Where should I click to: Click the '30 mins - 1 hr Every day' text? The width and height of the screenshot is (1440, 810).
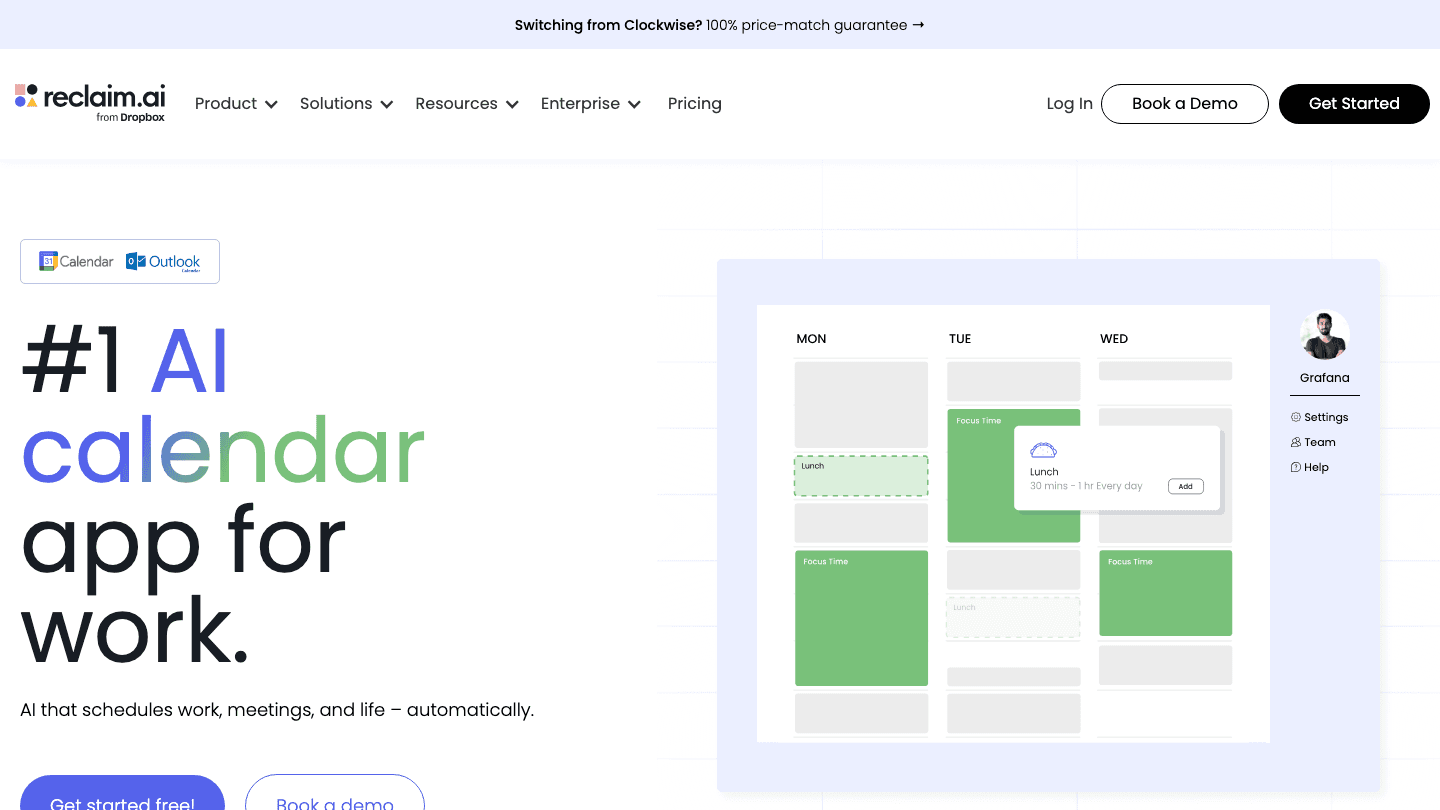tap(1086, 486)
